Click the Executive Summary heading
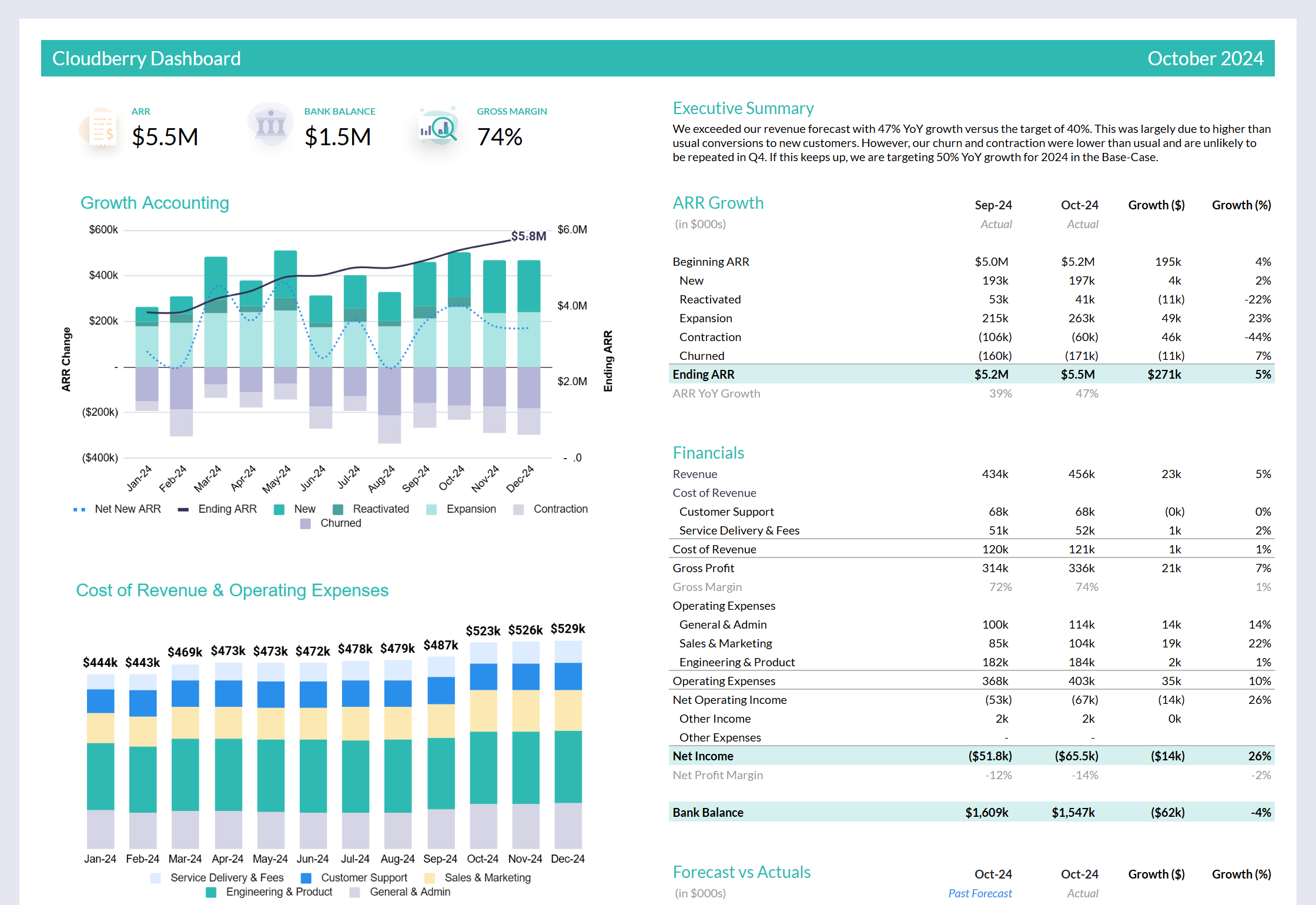Image resolution: width=1316 pixels, height=905 pixels. coord(743,108)
